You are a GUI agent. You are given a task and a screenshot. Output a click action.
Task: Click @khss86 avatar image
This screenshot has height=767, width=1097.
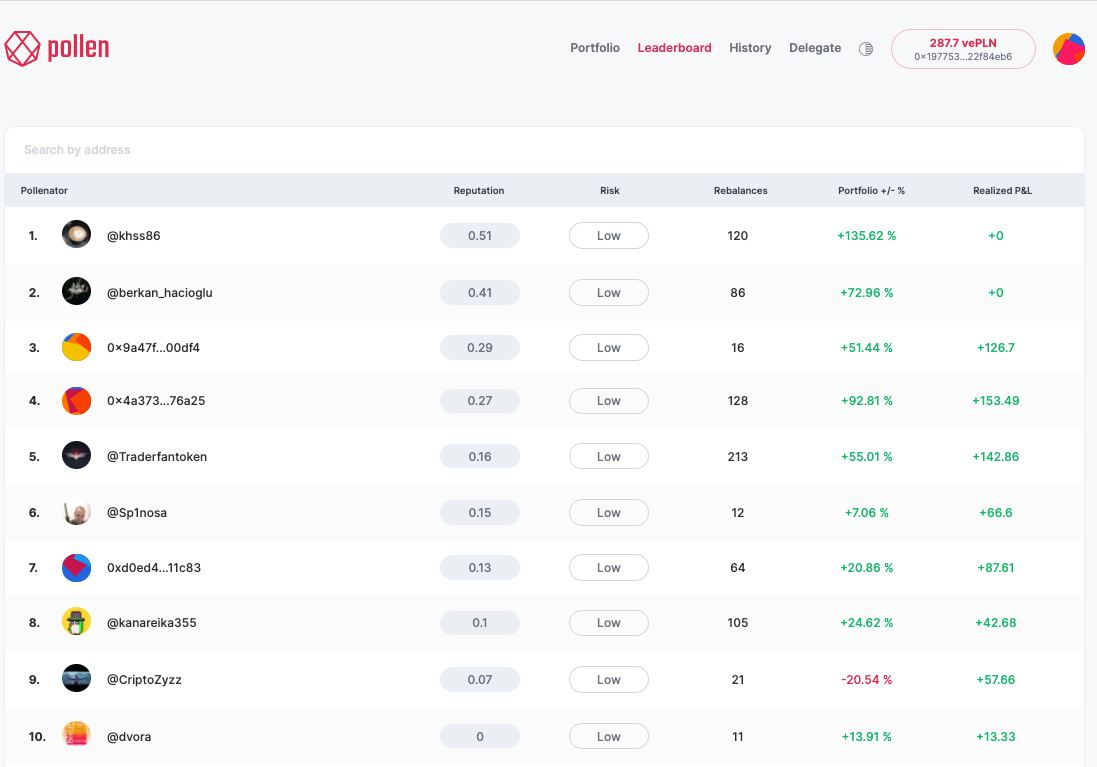[x=76, y=235]
